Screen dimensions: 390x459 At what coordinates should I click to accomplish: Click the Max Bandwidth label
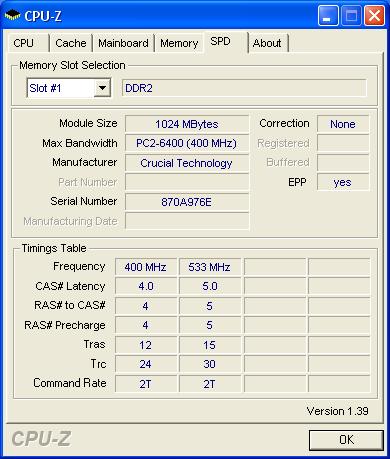pyautogui.click(x=80, y=143)
